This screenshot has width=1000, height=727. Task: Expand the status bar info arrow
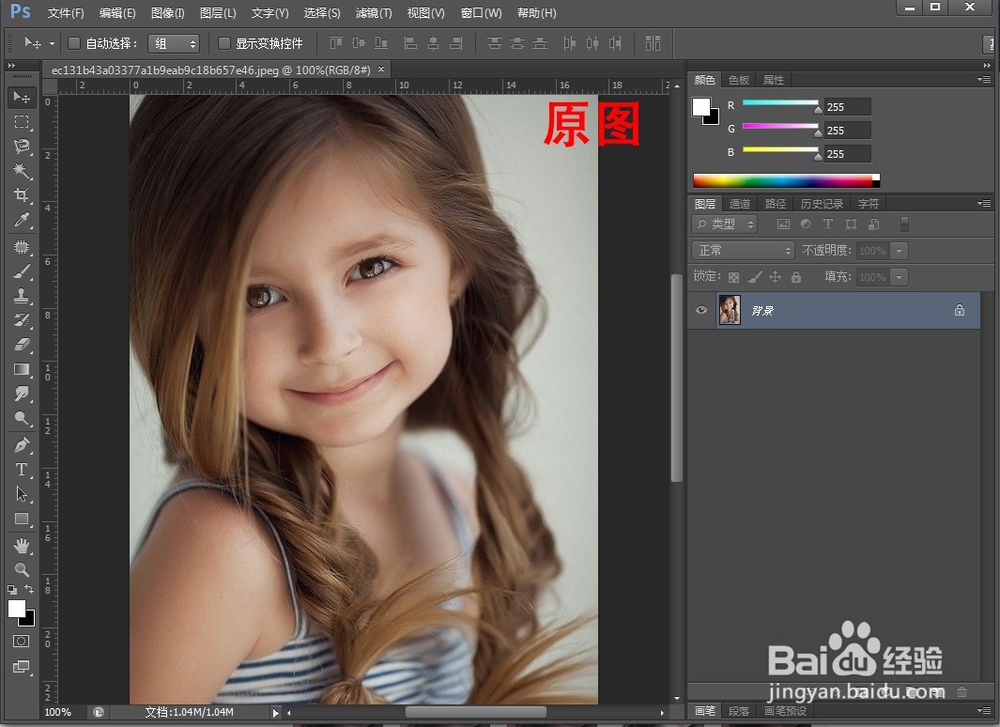(276, 712)
